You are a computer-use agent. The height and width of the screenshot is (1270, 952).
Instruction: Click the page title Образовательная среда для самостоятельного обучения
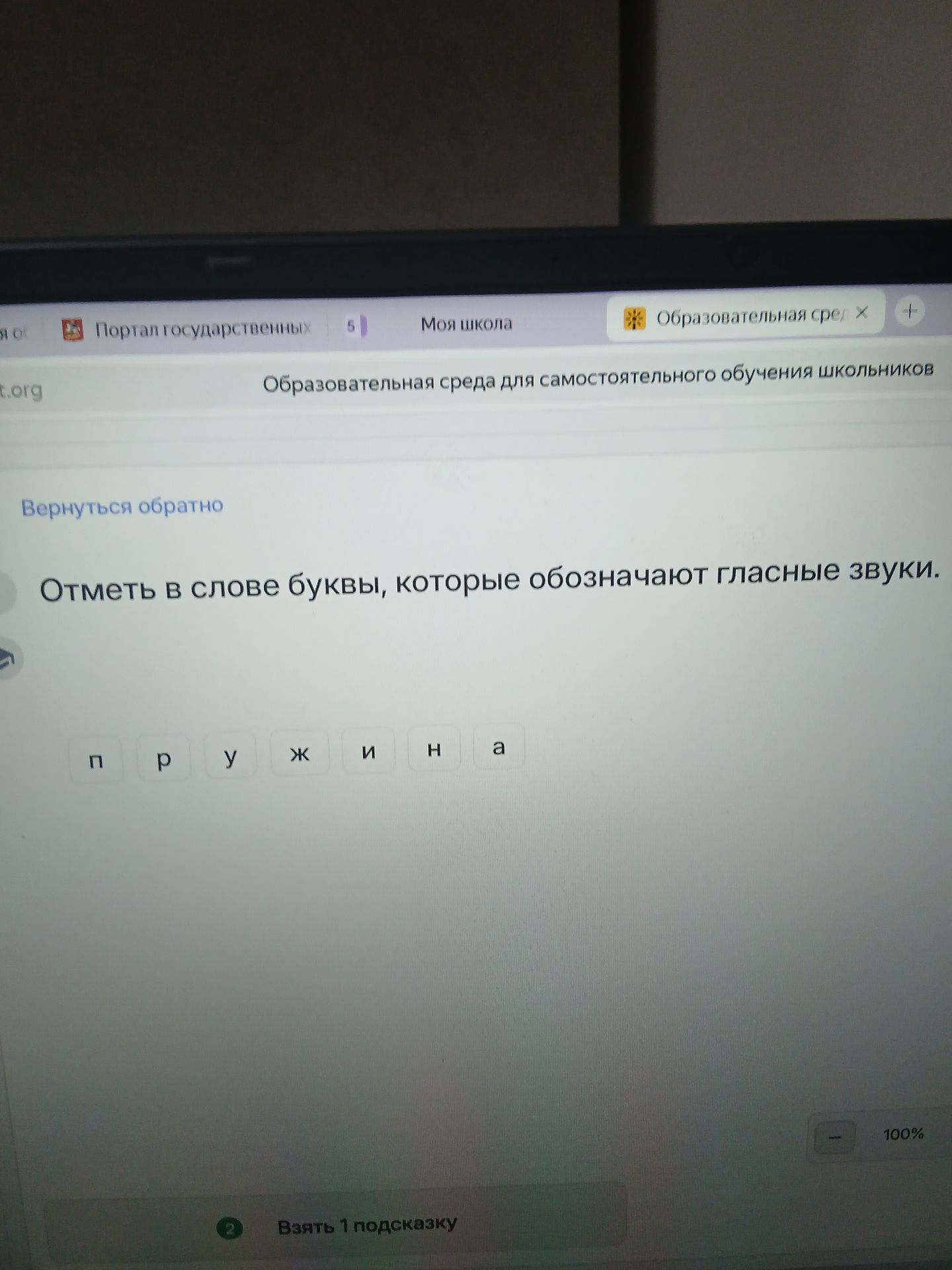coord(598,377)
